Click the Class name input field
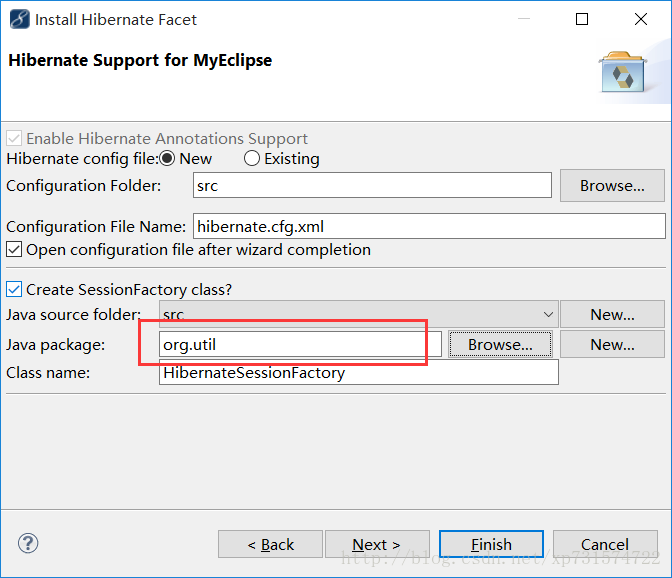 point(359,372)
